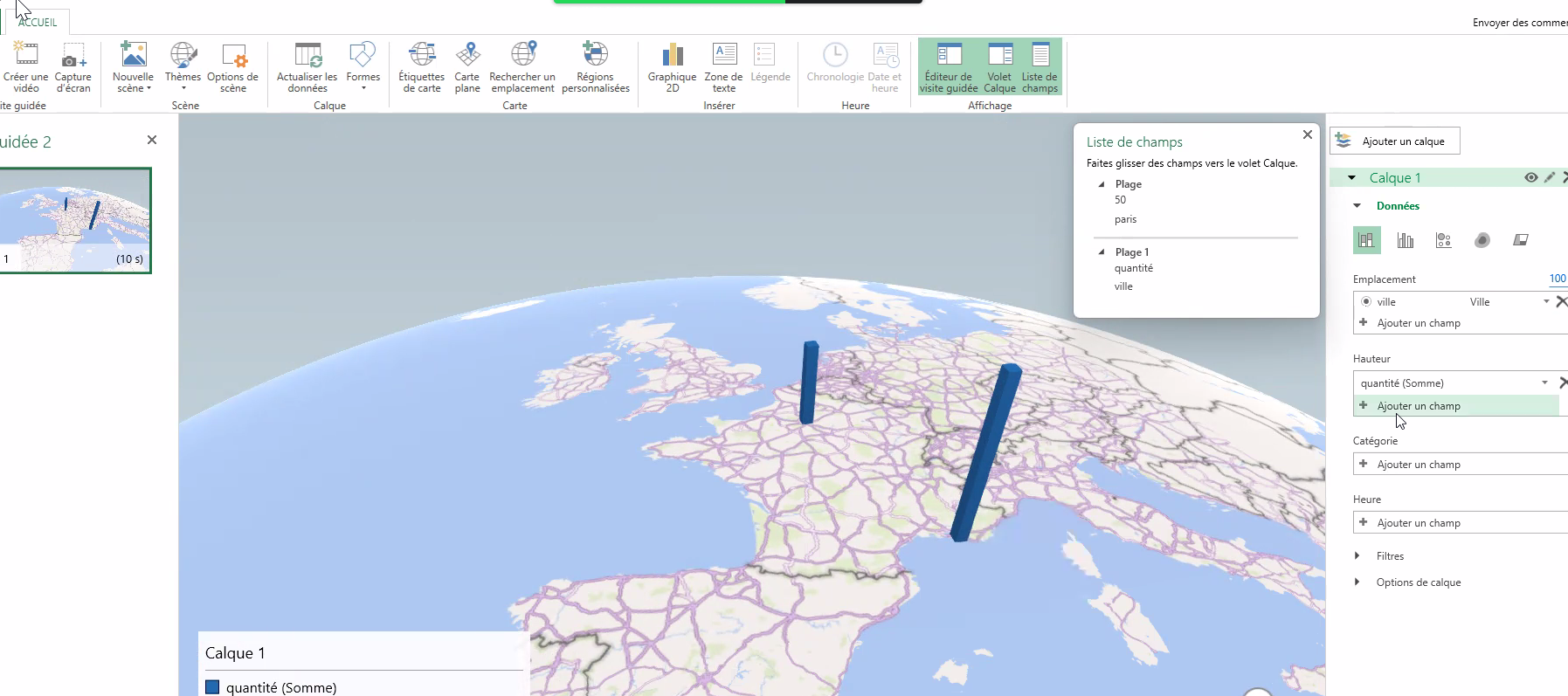Image resolution: width=1568 pixels, height=696 pixels.
Task: Select heat map chart type
Action: tap(1482, 240)
